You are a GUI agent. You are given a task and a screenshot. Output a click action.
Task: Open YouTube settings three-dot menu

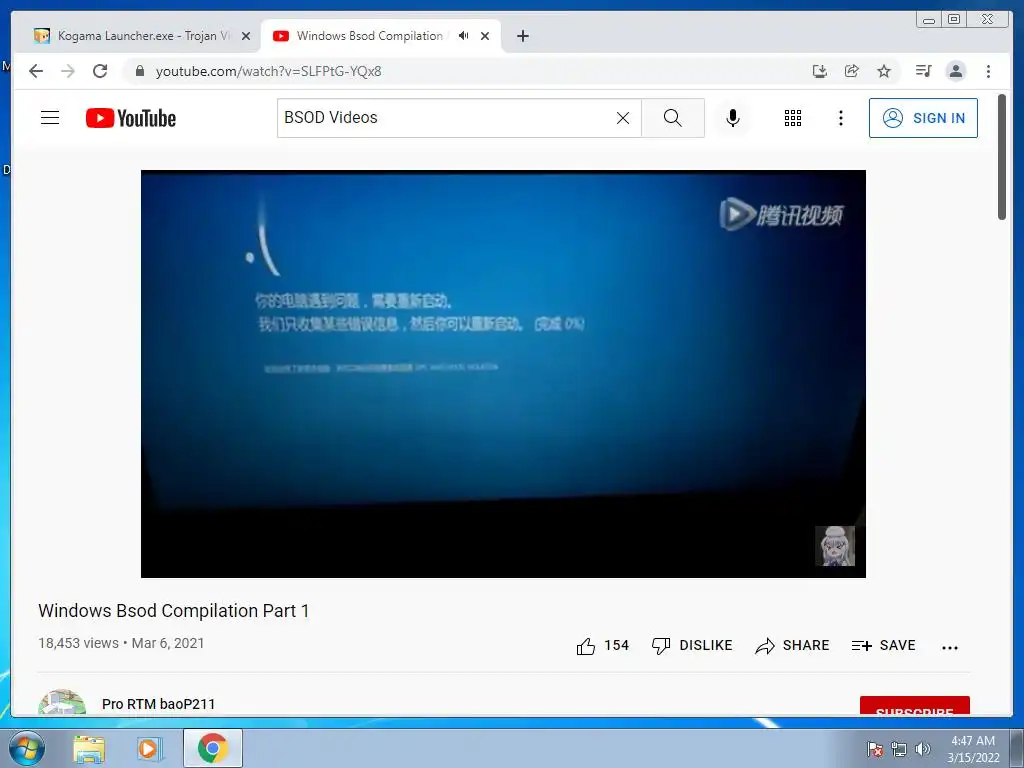[840, 118]
